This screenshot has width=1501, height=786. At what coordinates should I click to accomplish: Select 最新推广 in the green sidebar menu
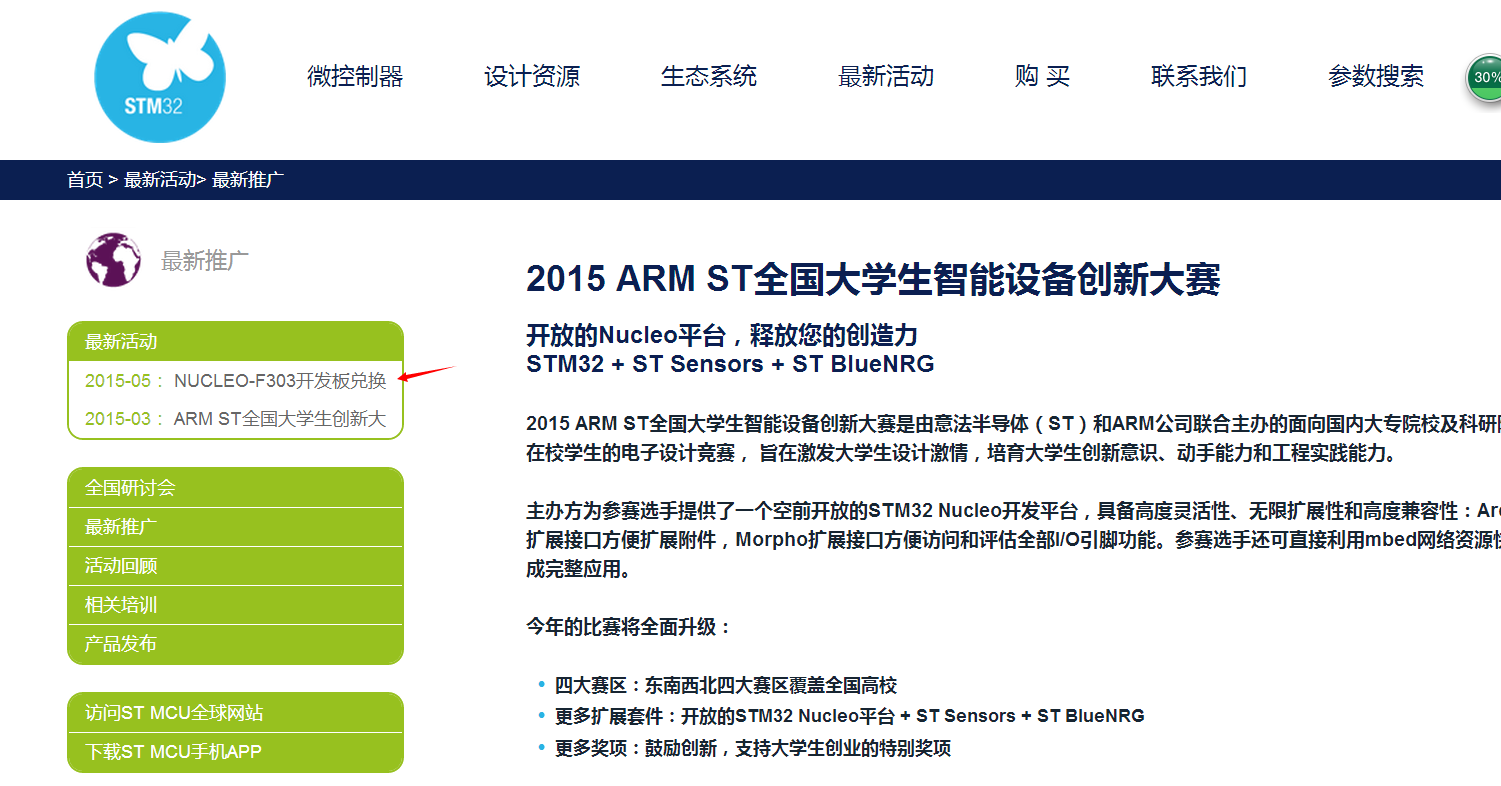click(x=235, y=527)
